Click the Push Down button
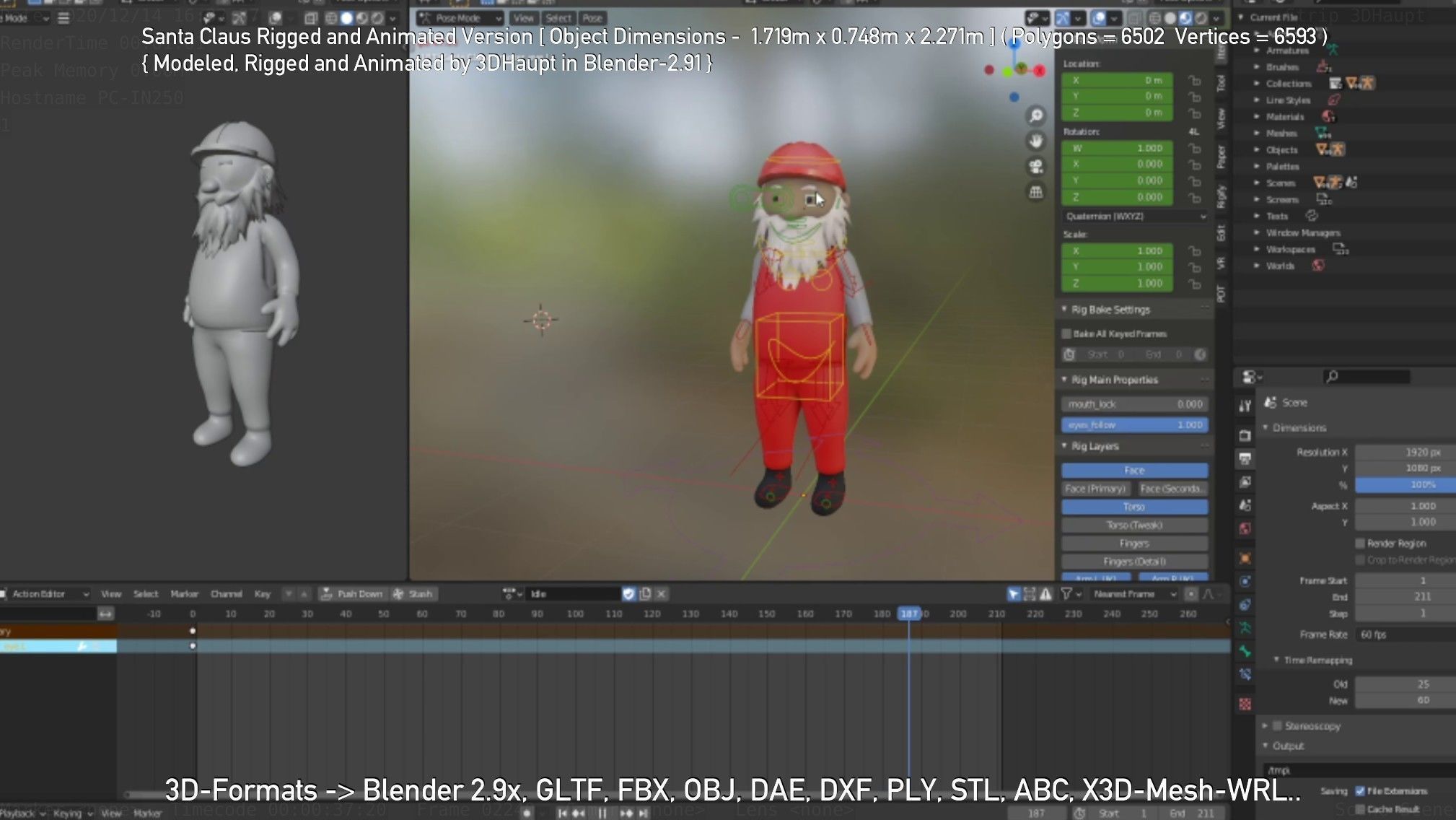This screenshot has height=820, width=1456. coord(351,593)
